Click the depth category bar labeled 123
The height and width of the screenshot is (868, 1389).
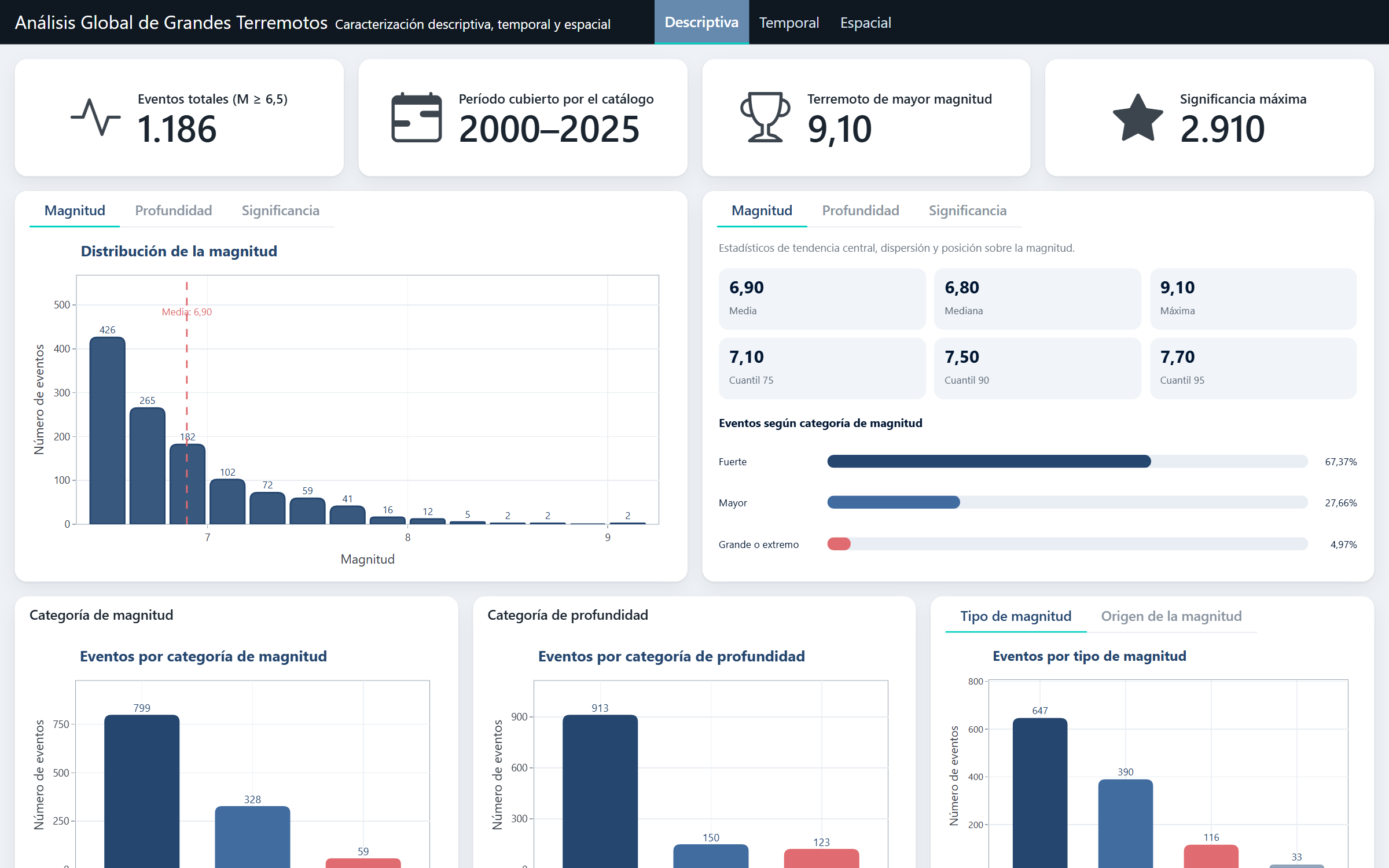tap(821, 858)
